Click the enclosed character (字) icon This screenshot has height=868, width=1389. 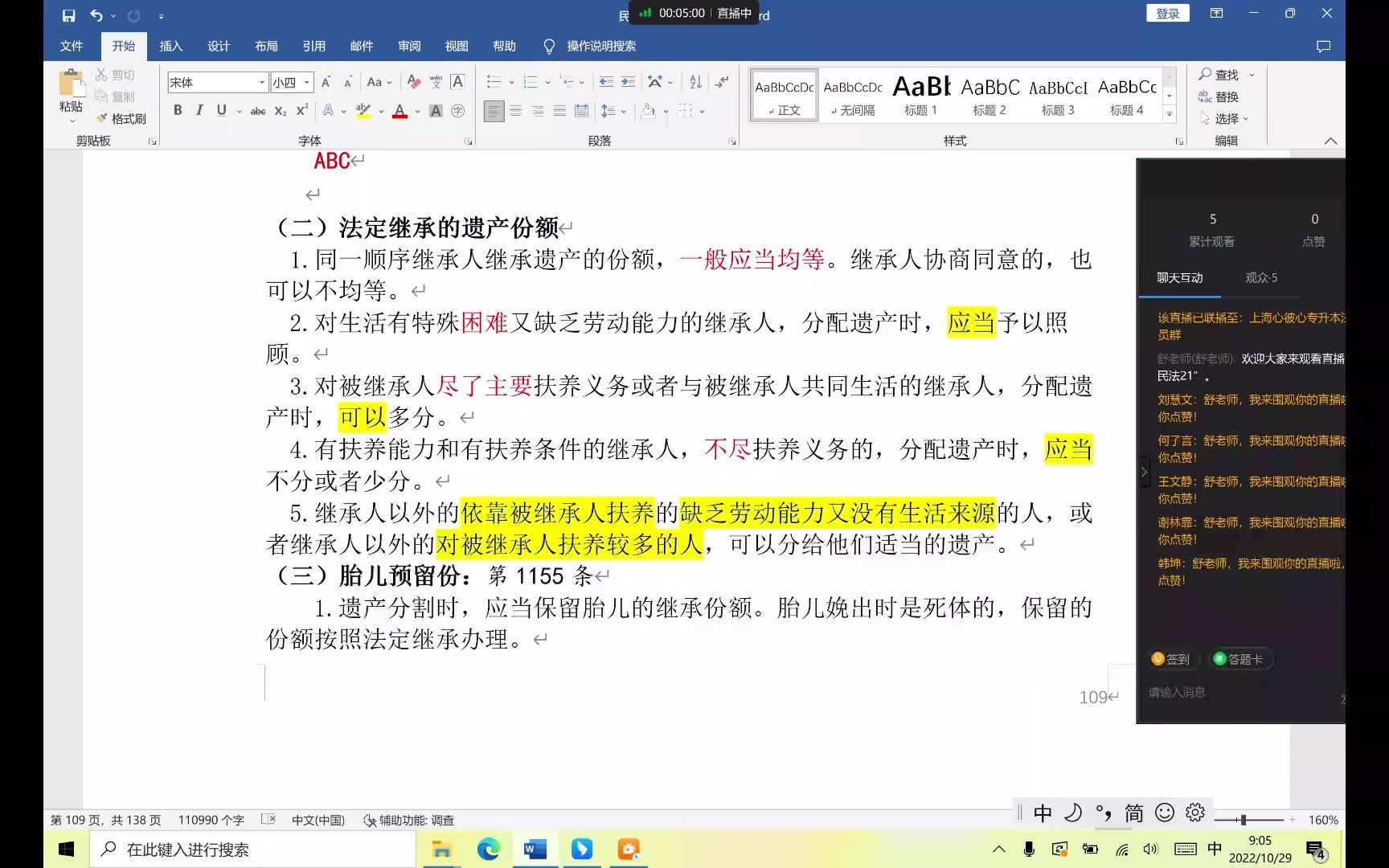coord(457,111)
